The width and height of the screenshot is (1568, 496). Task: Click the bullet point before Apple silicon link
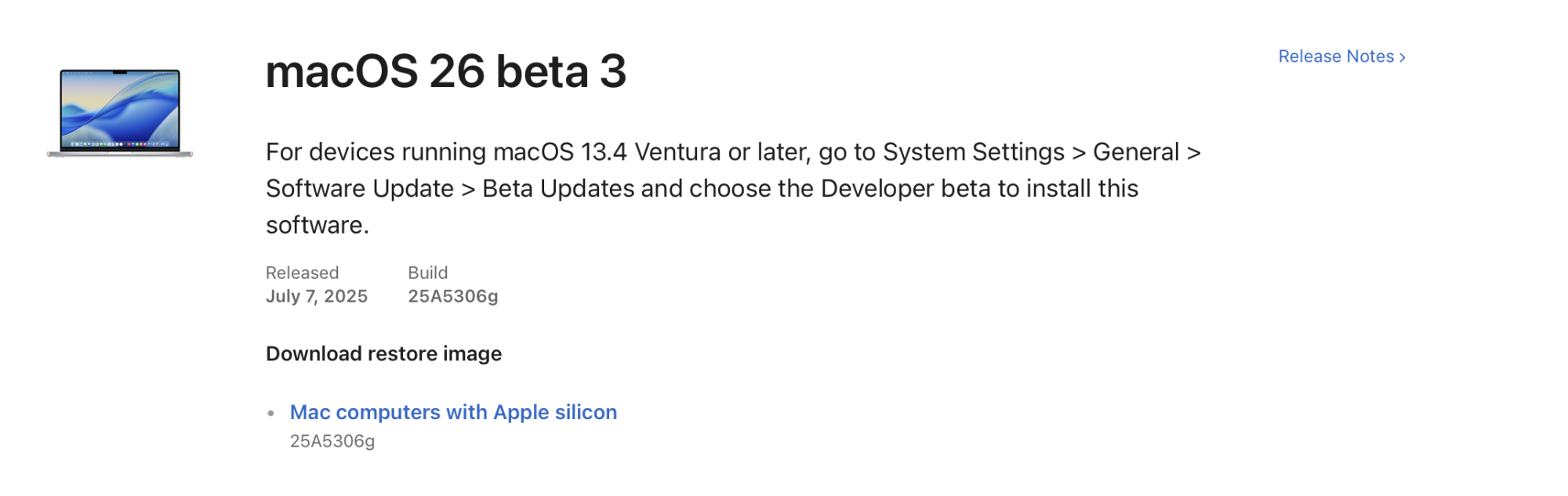(271, 413)
